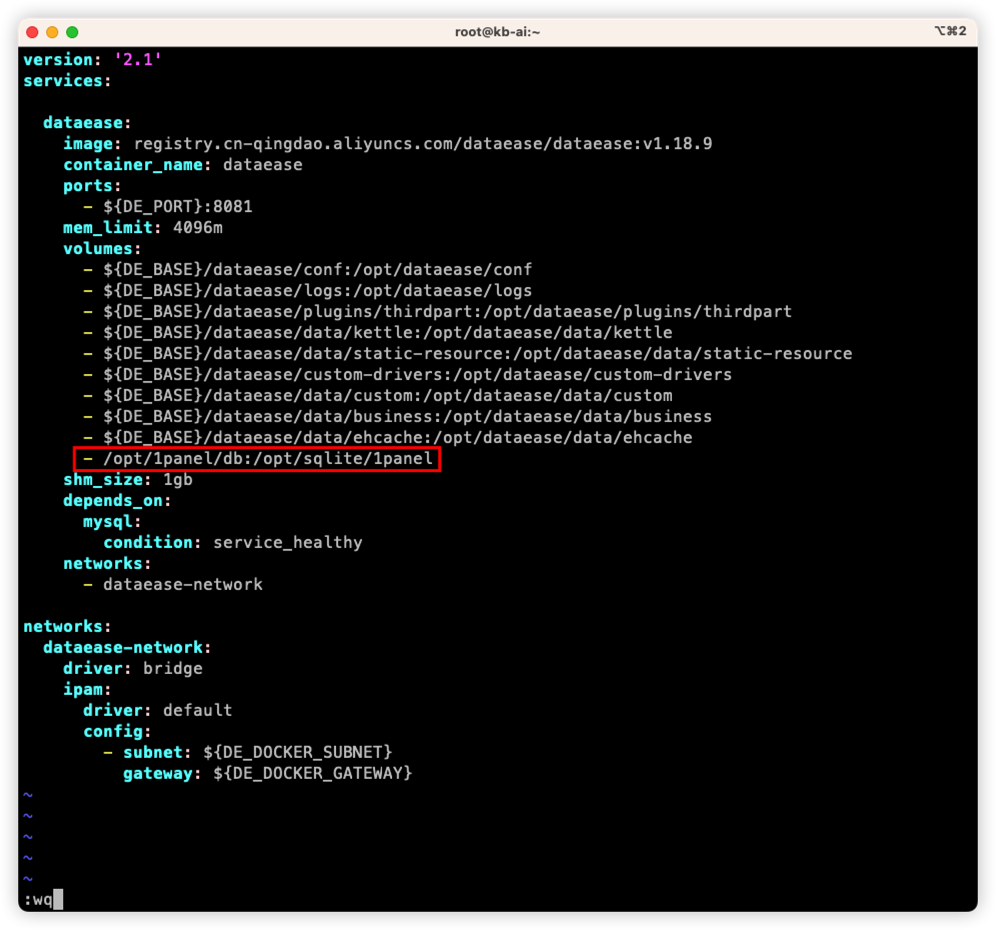
Task: Click the ⌥⌘2 shortcut indicator in title bar
Action: pyautogui.click(x=950, y=32)
